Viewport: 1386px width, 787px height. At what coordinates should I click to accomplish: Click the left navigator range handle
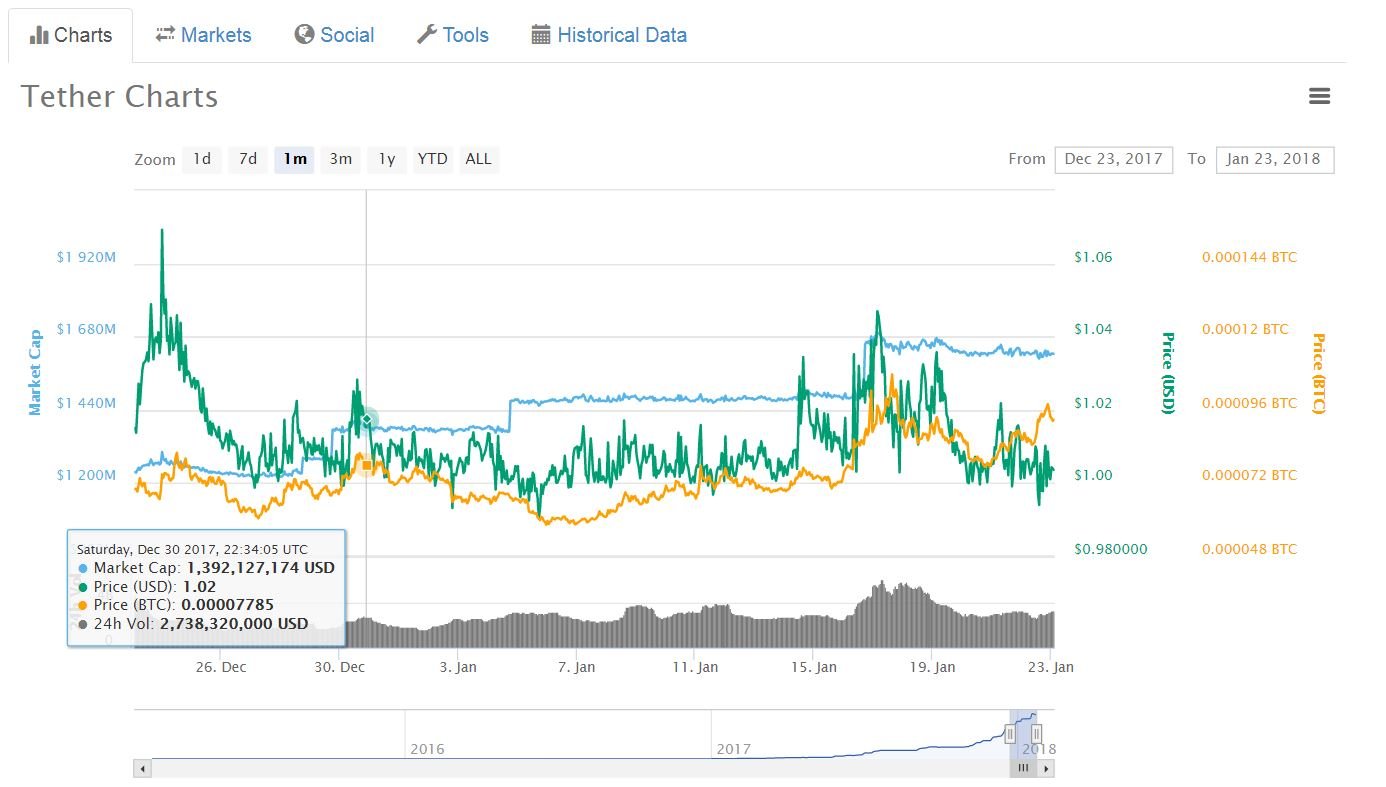coord(1010,734)
